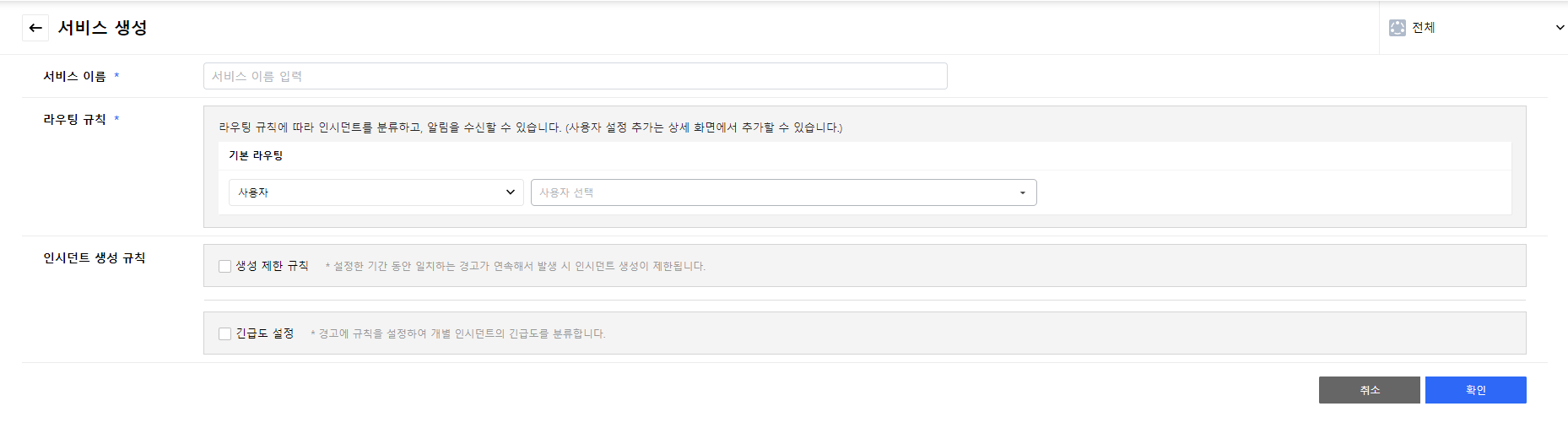The height and width of the screenshot is (428, 1568).
Task: Click the 긴급도 설정 label text
Action: pos(265,333)
